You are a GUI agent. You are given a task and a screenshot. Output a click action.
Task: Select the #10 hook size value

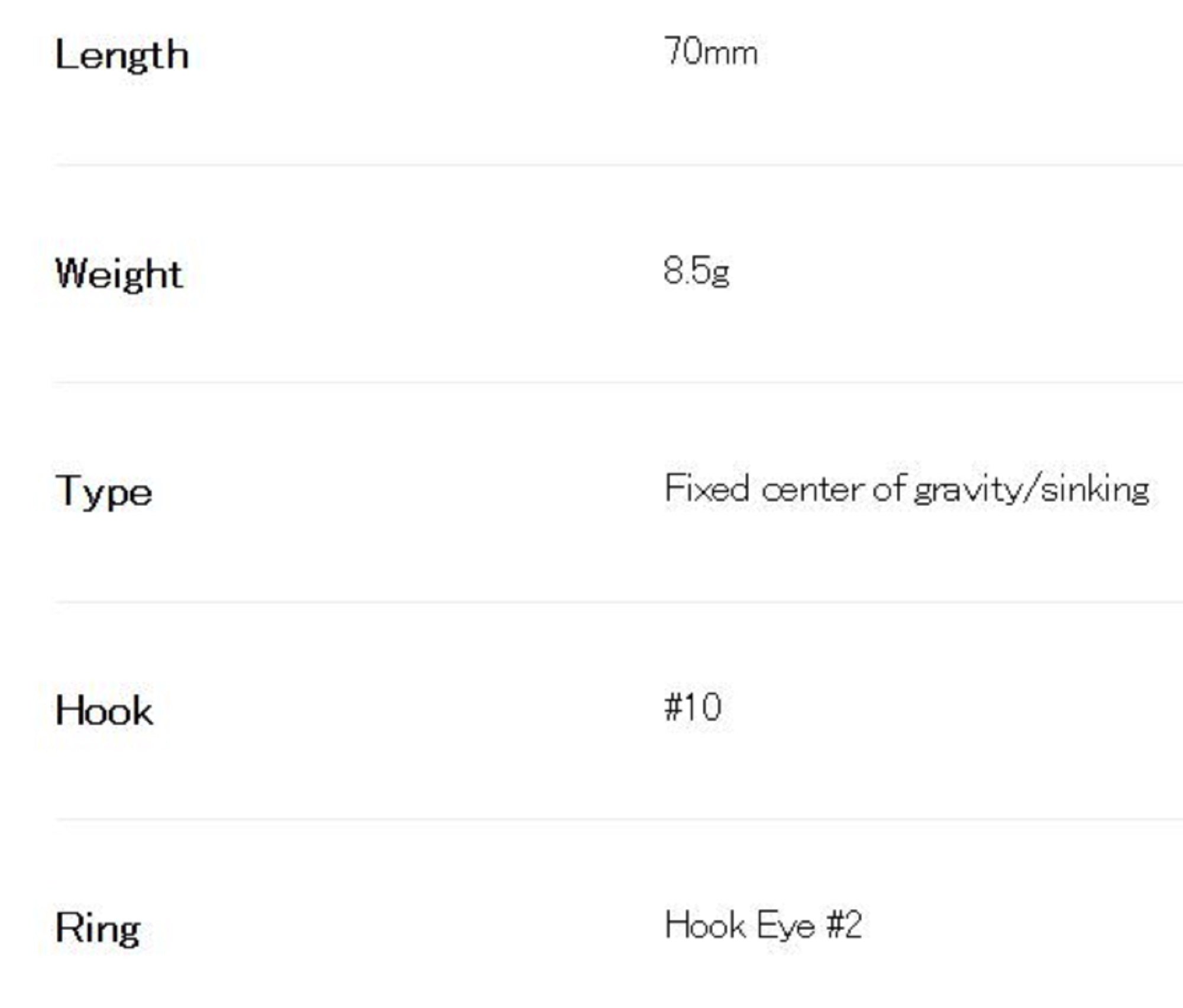pyautogui.click(x=693, y=707)
